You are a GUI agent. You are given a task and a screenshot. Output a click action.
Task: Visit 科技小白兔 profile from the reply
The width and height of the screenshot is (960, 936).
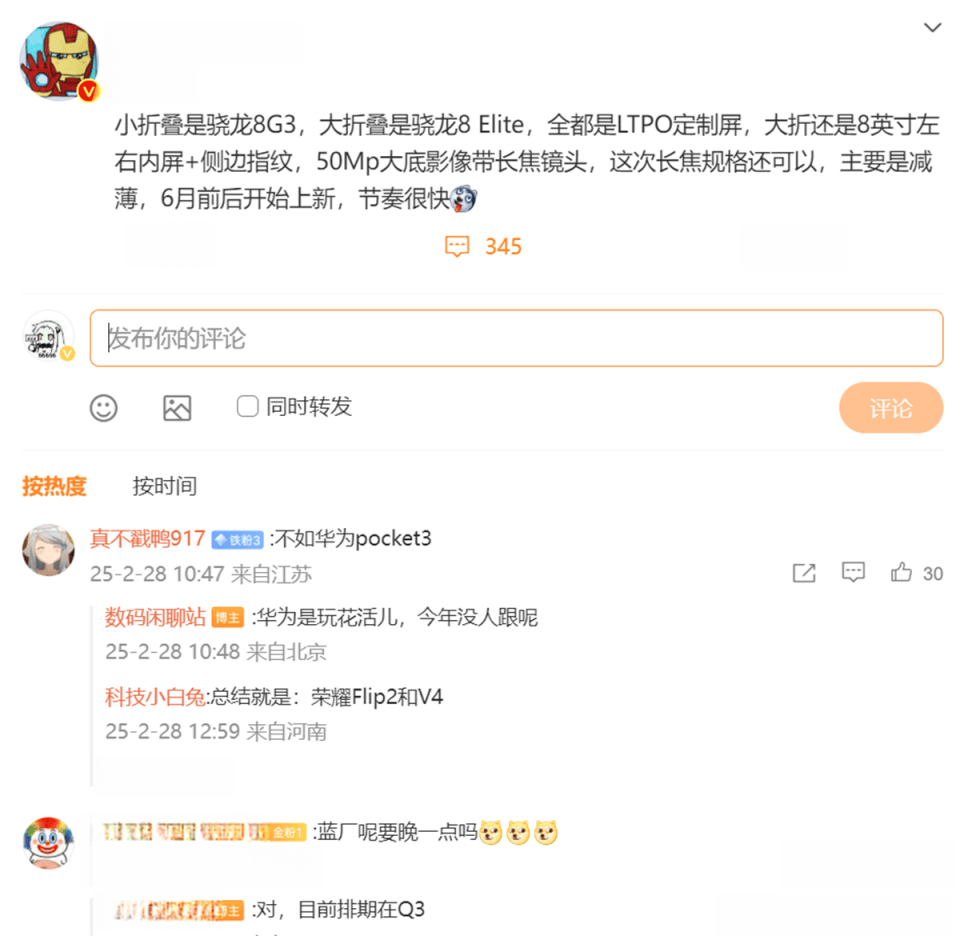pos(156,697)
